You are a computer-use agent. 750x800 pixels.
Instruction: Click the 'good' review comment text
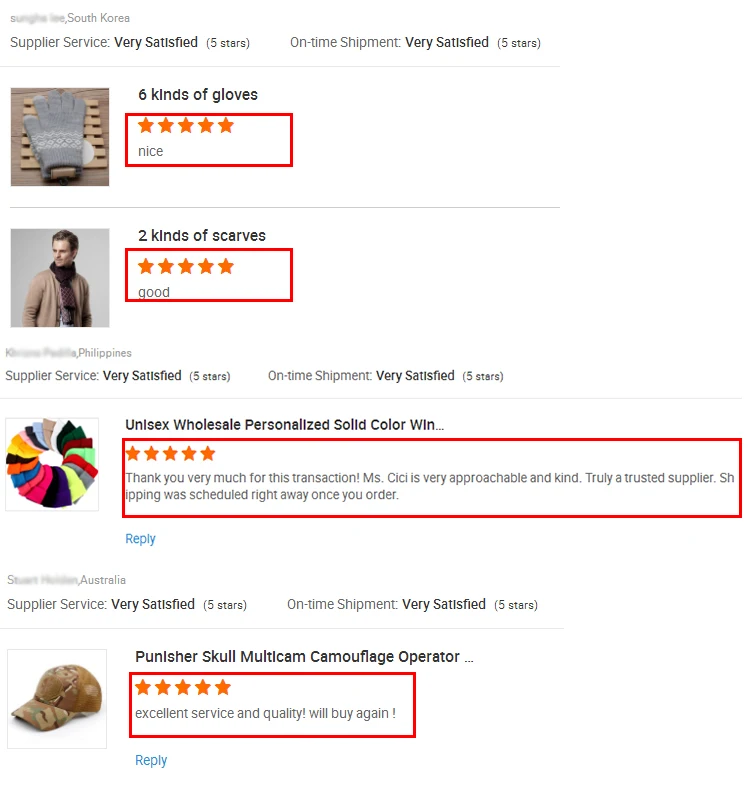coord(154,293)
